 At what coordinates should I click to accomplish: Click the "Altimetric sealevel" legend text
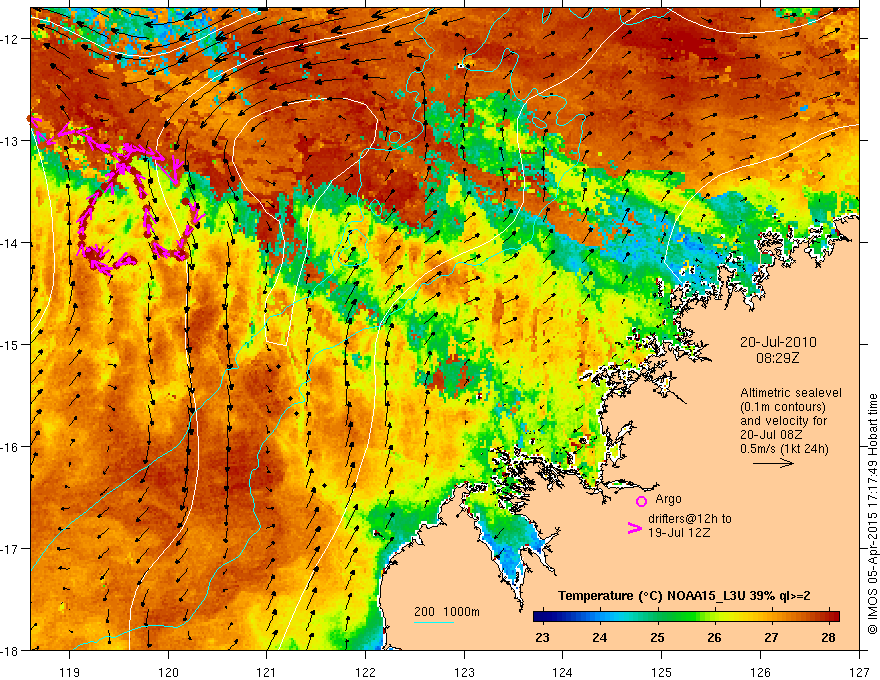(x=791, y=393)
